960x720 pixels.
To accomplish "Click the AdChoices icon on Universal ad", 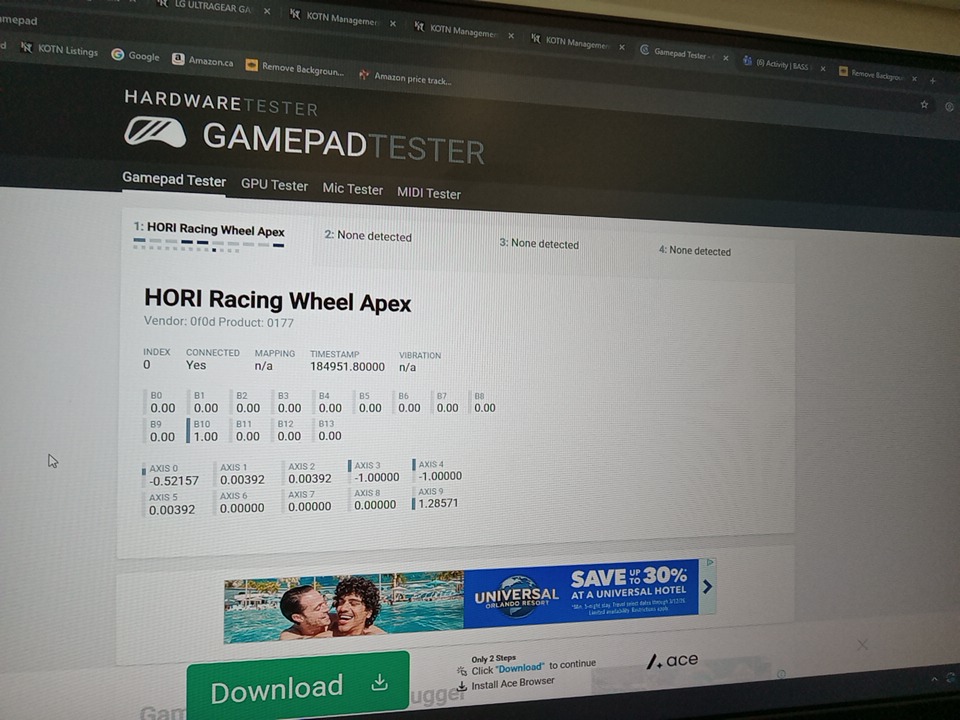I will 708,564.
